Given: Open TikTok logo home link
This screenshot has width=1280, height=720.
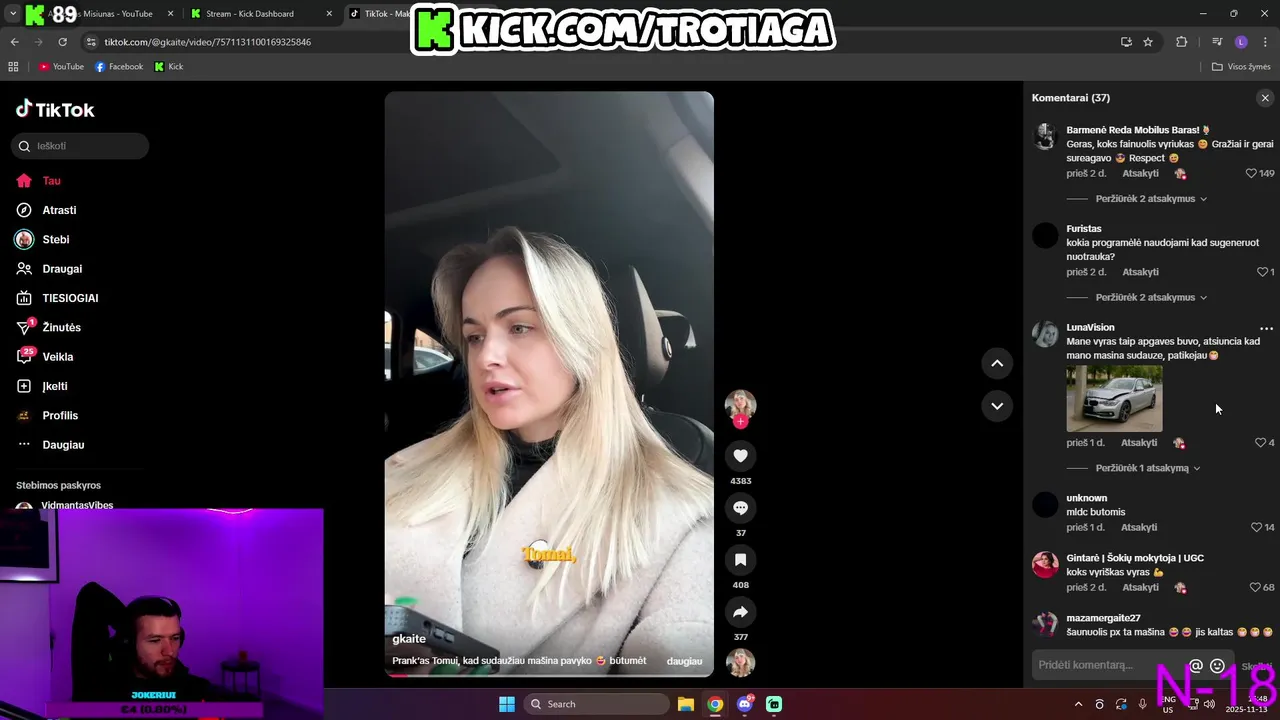Looking at the screenshot, I should coord(55,109).
